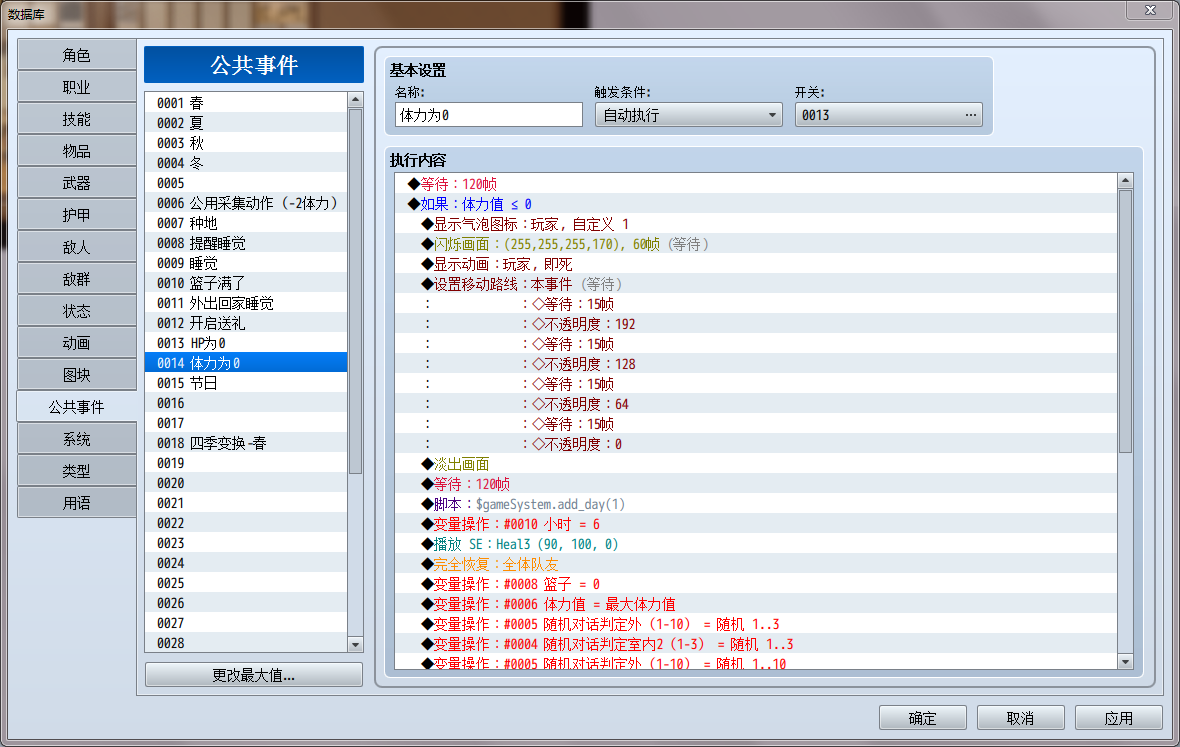The image size is (1180, 747).
Task: Open the 动画 tab
Action: tap(76, 343)
